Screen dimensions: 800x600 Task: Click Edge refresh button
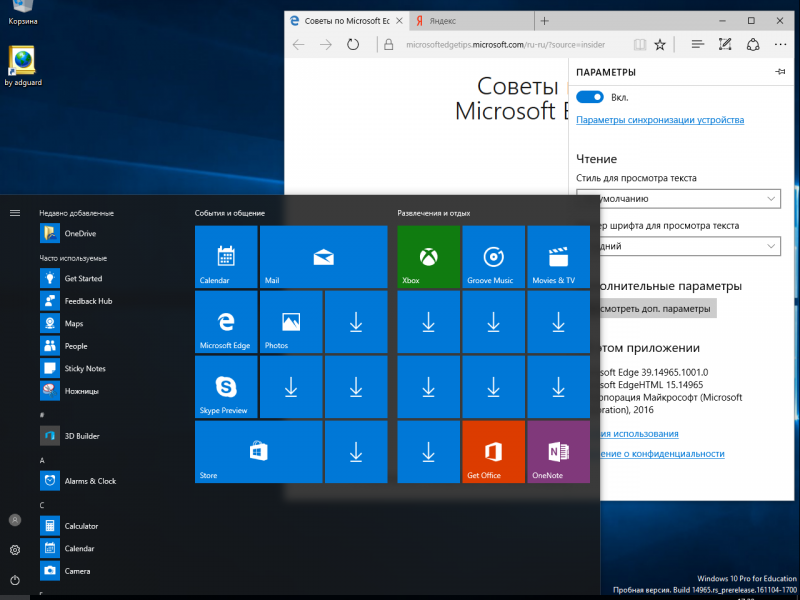[x=353, y=45]
